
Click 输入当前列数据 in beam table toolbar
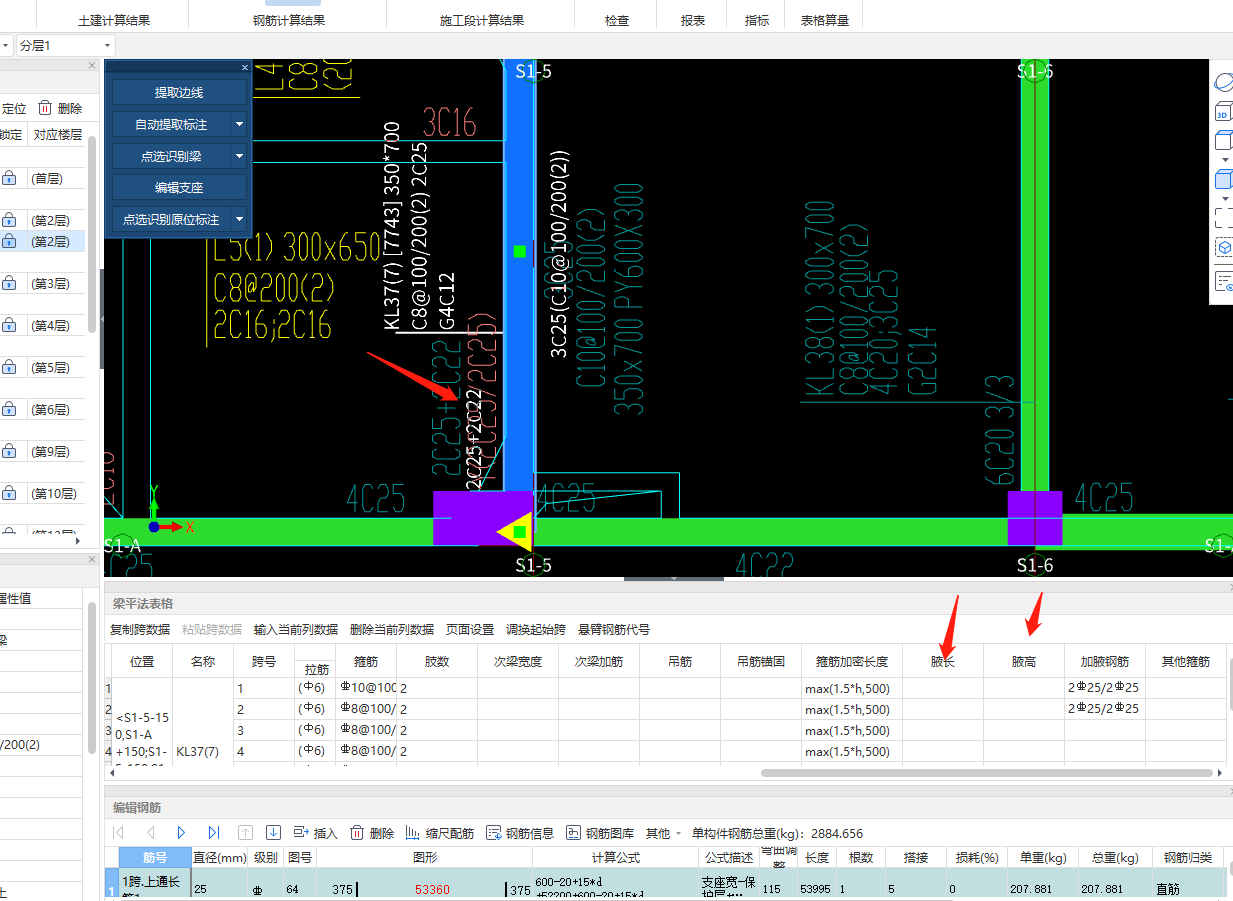click(x=296, y=629)
